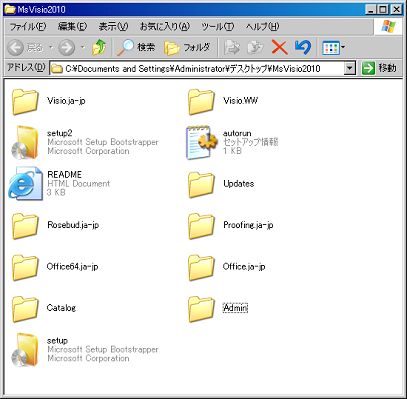
Task: Click the folder icon in the title bar
Action: [10, 9]
